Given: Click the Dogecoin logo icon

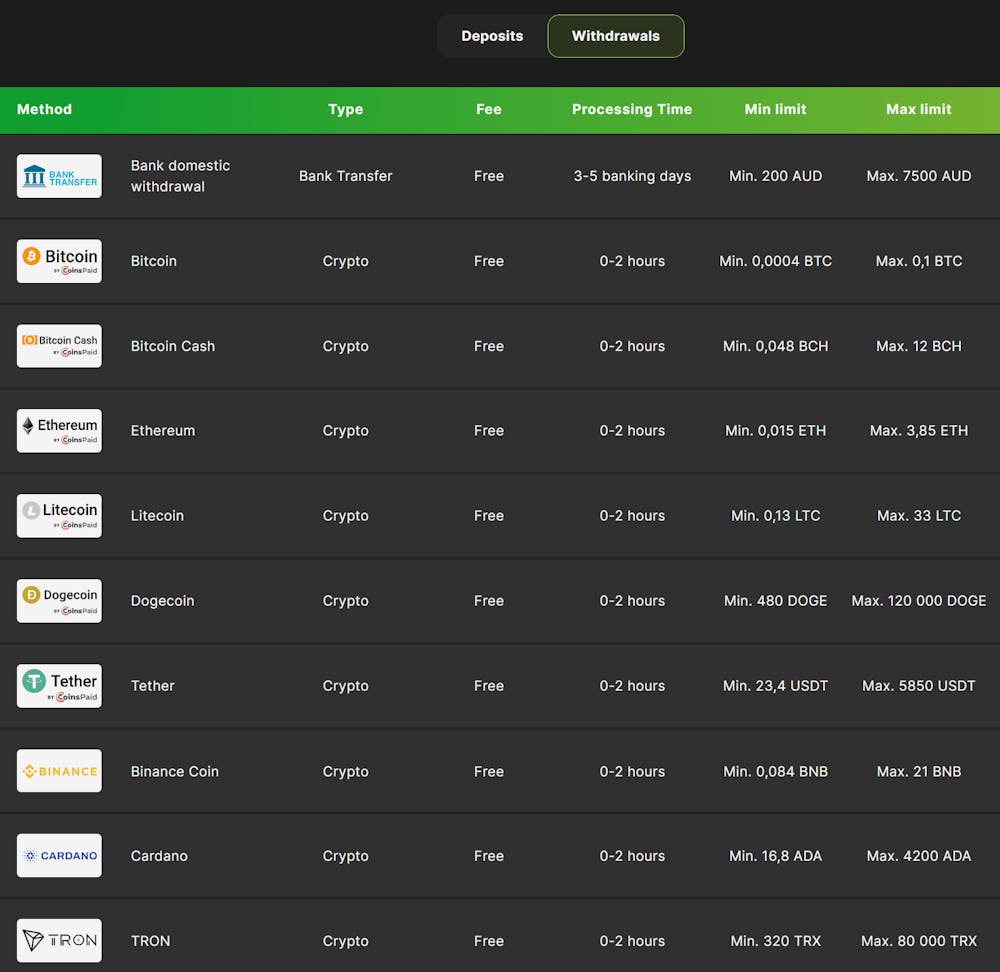Looking at the screenshot, I should tap(59, 601).
